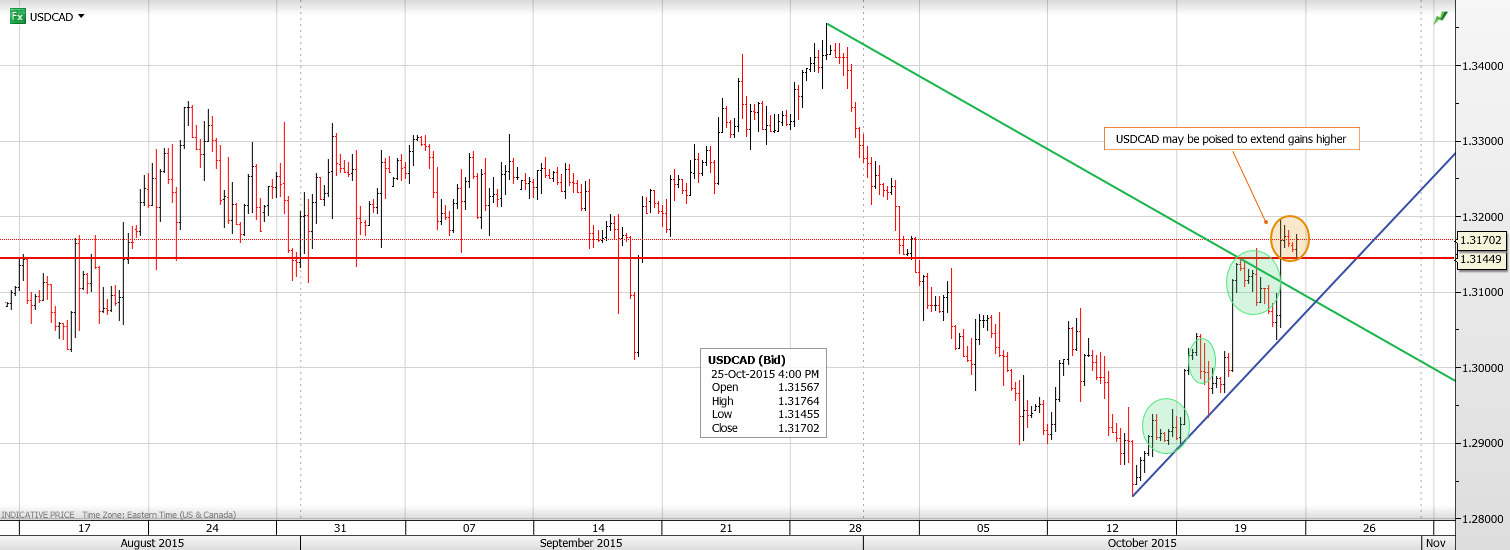Click the 1.31702 current price label
Screen dimensions: 1510x550
tap(1480, 240)
